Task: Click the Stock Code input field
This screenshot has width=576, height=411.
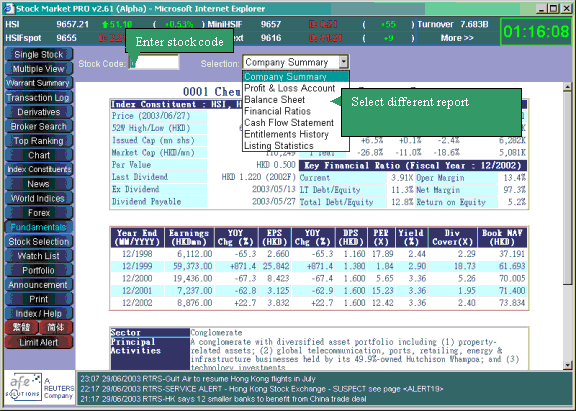Action: [154, 62]
